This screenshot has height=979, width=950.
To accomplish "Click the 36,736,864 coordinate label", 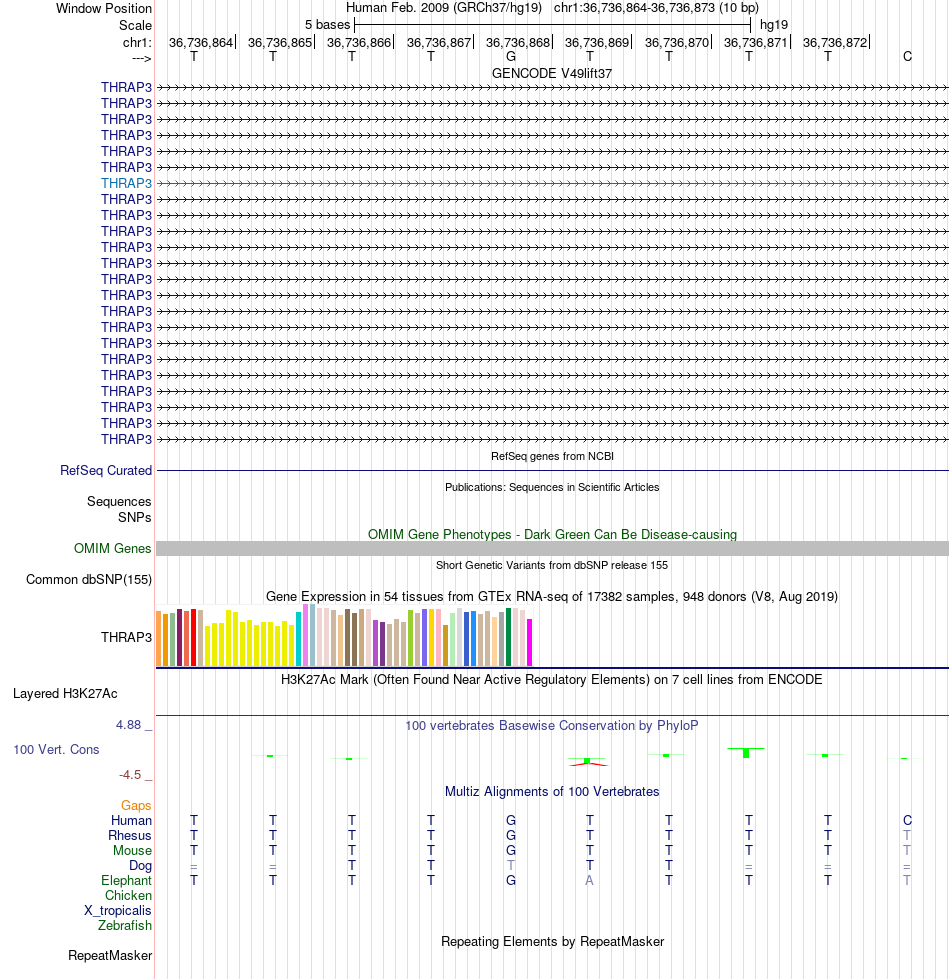I will pyautogui.click(x=200, y=42).
